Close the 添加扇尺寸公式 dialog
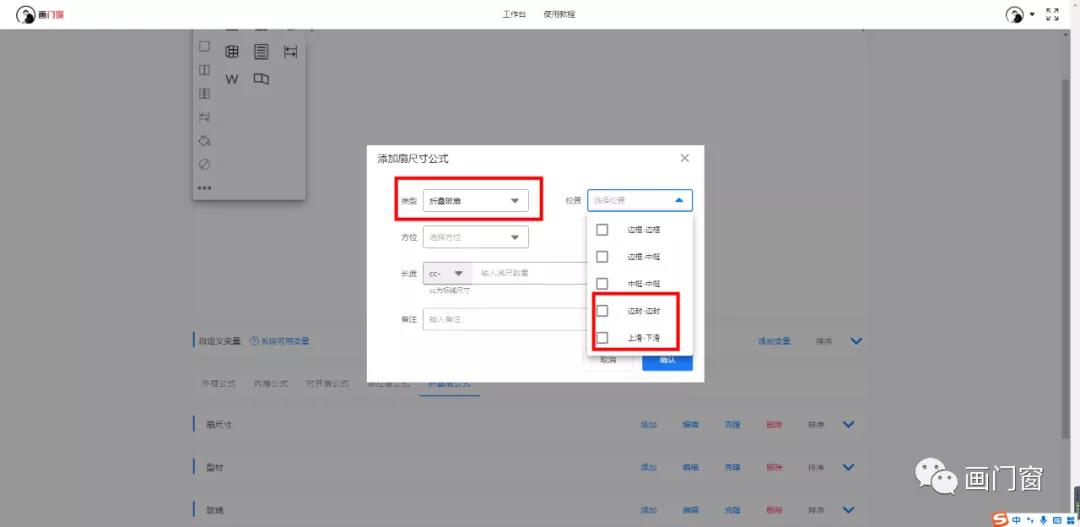Image resolution: width=1080 pixels, height=527 pixels. (x=685, y=158)
